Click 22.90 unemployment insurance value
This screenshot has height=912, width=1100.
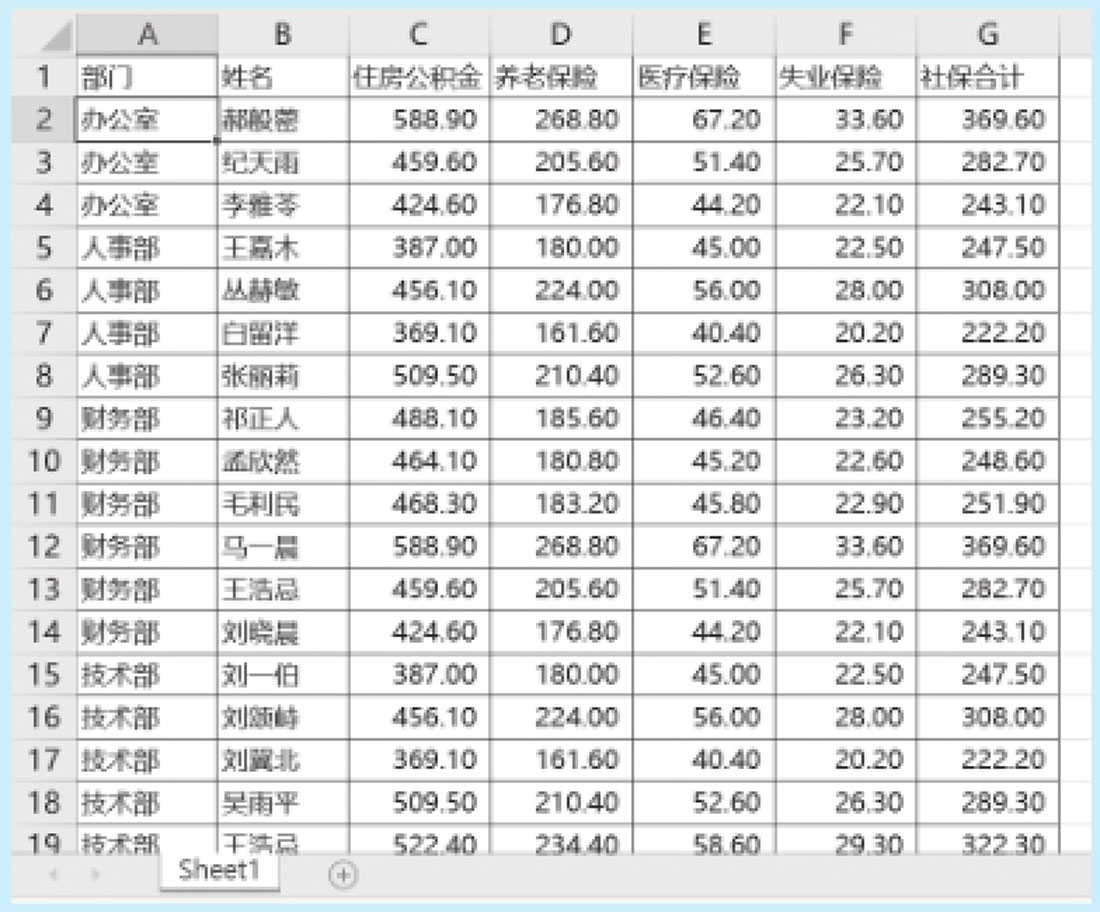click(846, 504)
